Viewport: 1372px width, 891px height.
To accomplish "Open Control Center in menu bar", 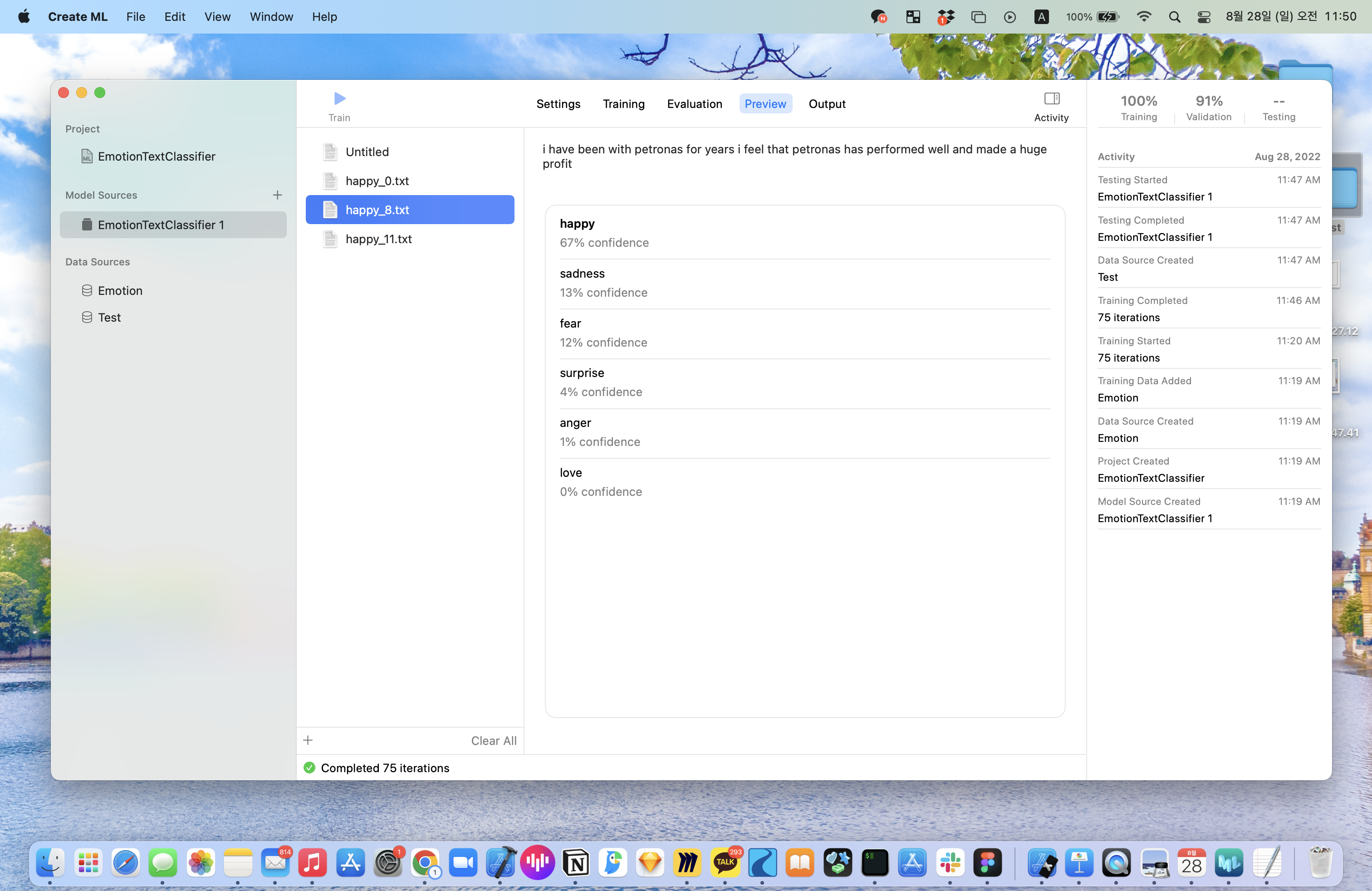I will click(1204, 17).
